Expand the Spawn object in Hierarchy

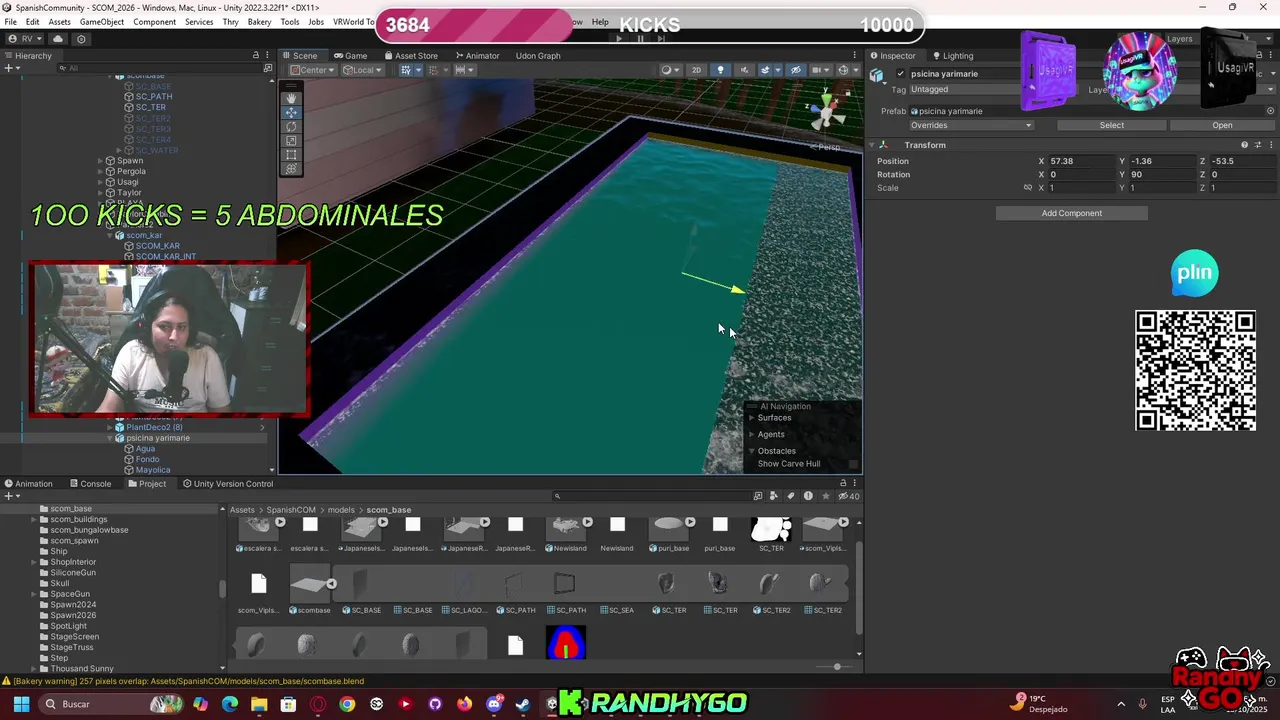pyautogui.click(x=101, y=161)
